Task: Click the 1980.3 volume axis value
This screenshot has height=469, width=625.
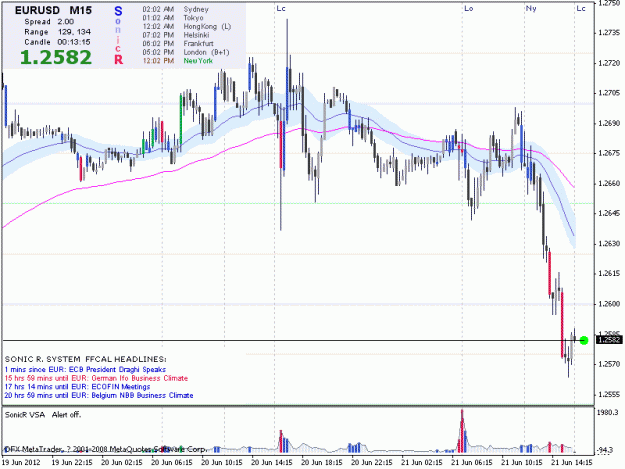Action: tap(608, 412)
